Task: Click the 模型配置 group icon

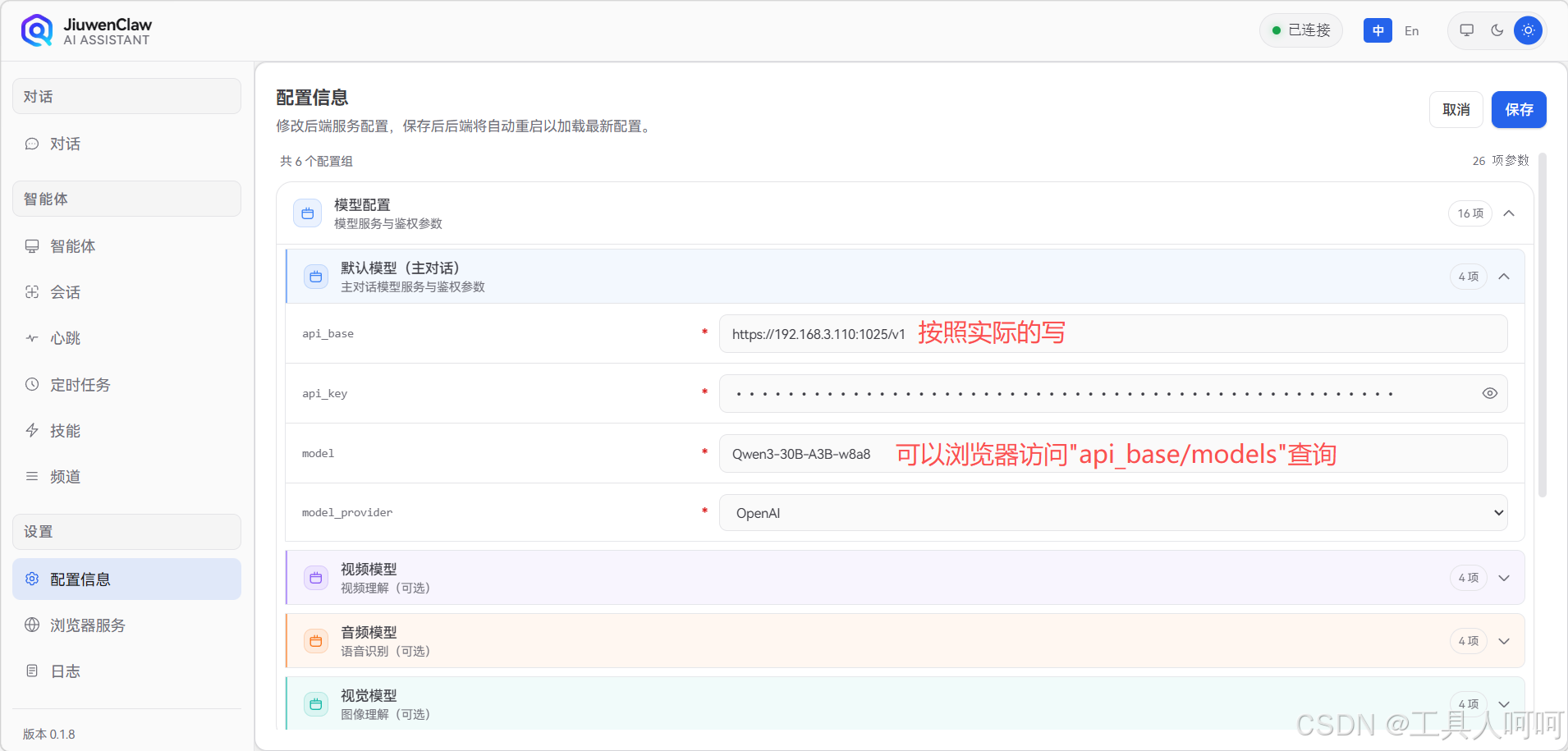Action: [x=307, y=213]
